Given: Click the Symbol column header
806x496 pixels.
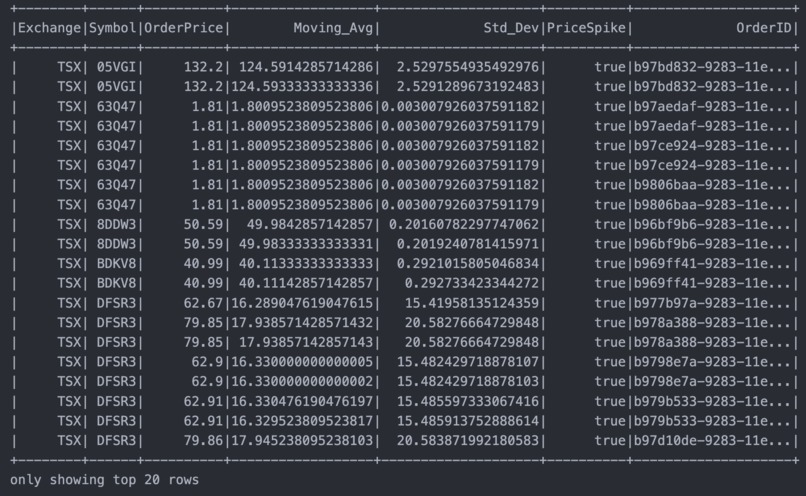Looking at the screenshot, I should pyautogui.click(x=113, y=28).
